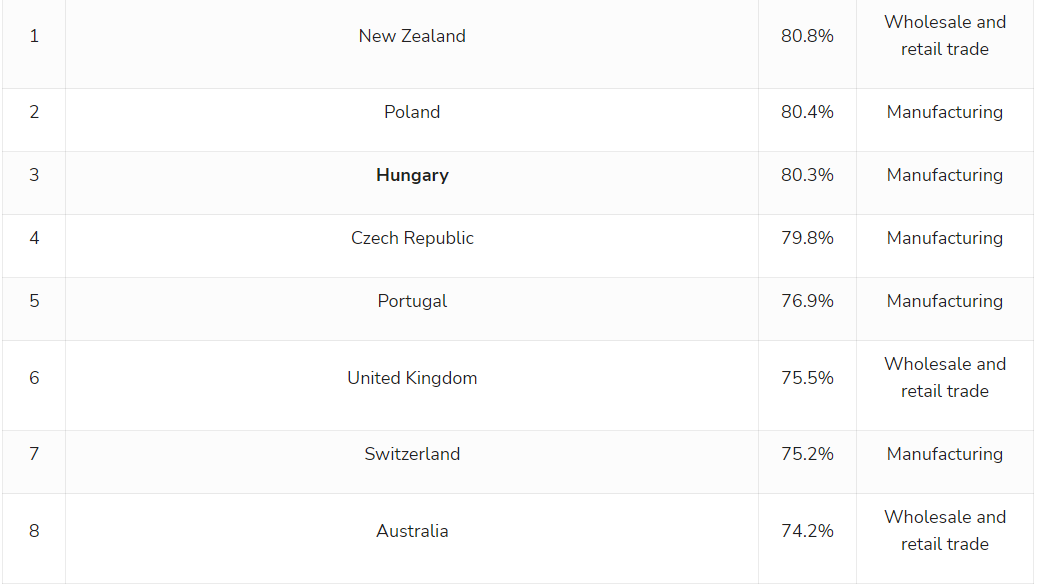Click rank number 6 cell
The image size is (1040, 586).
click(x=34, y=378)
